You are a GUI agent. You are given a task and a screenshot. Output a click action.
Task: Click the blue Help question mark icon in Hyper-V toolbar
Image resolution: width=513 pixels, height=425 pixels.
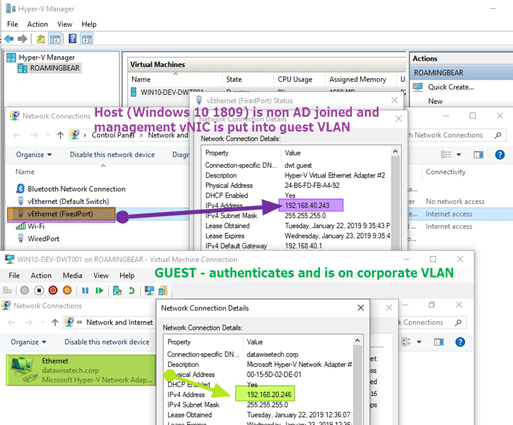click(x=72, y=39)
